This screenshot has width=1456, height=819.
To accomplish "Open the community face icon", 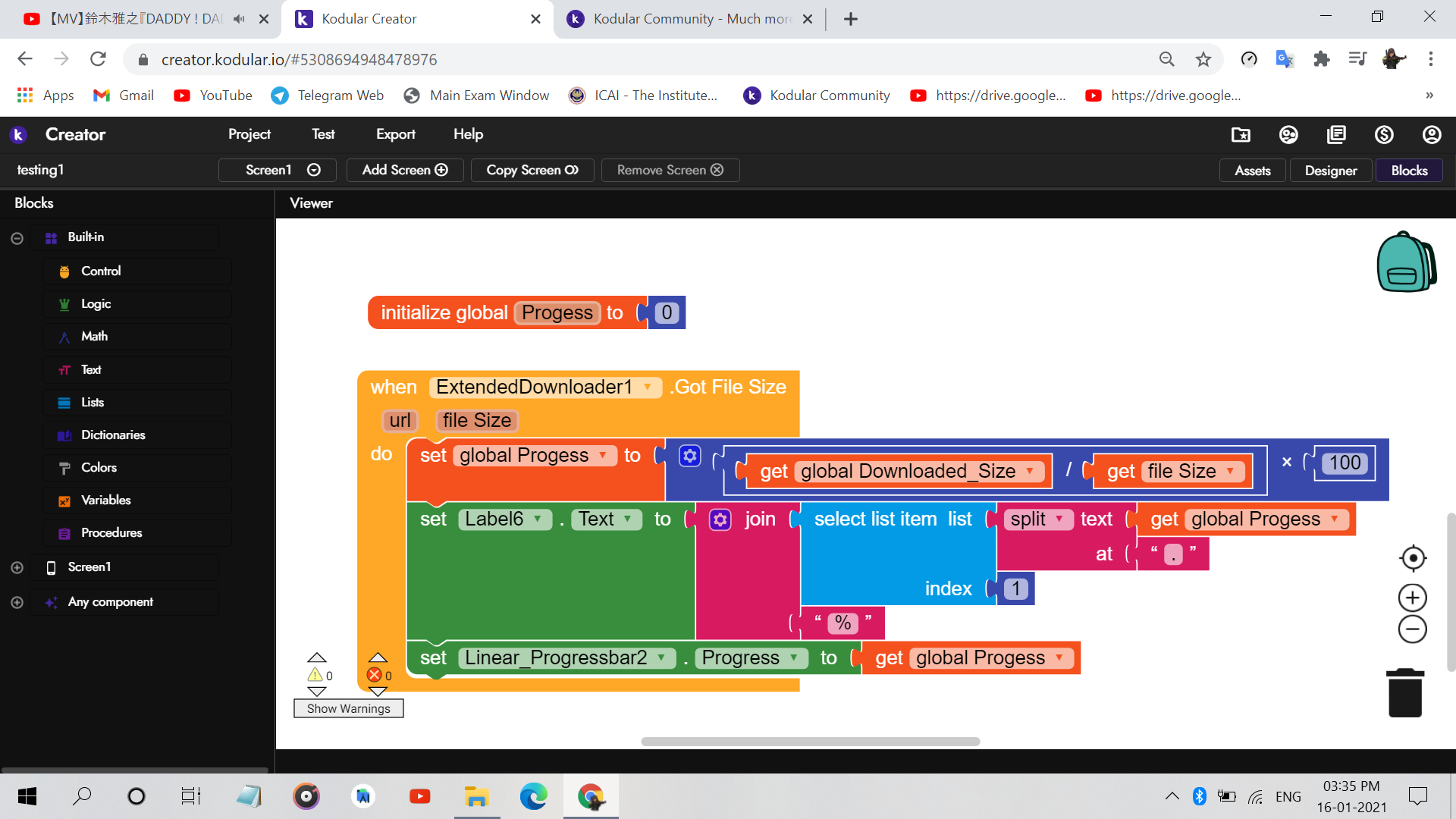I will pos(1288,134).
